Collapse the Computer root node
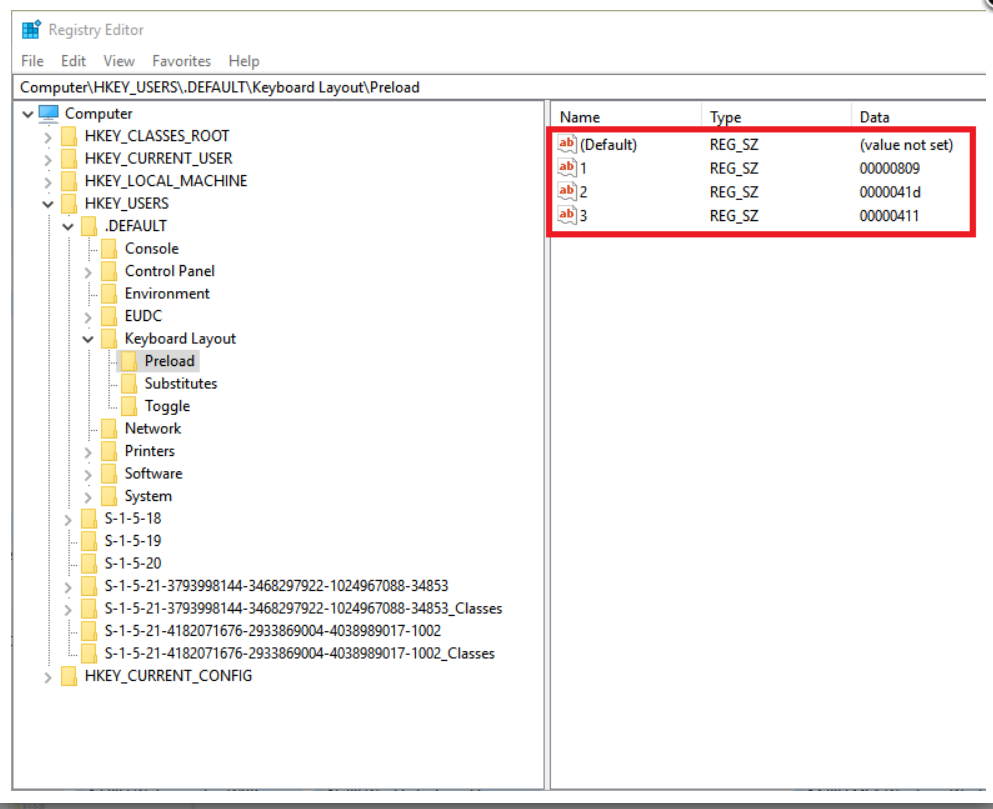Screen dimensions: 993x809 coord(27,114)
